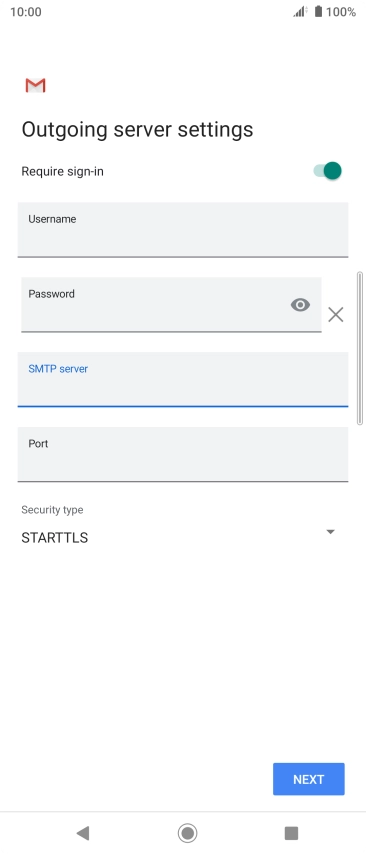Clear the password field with the X icon

336,314
